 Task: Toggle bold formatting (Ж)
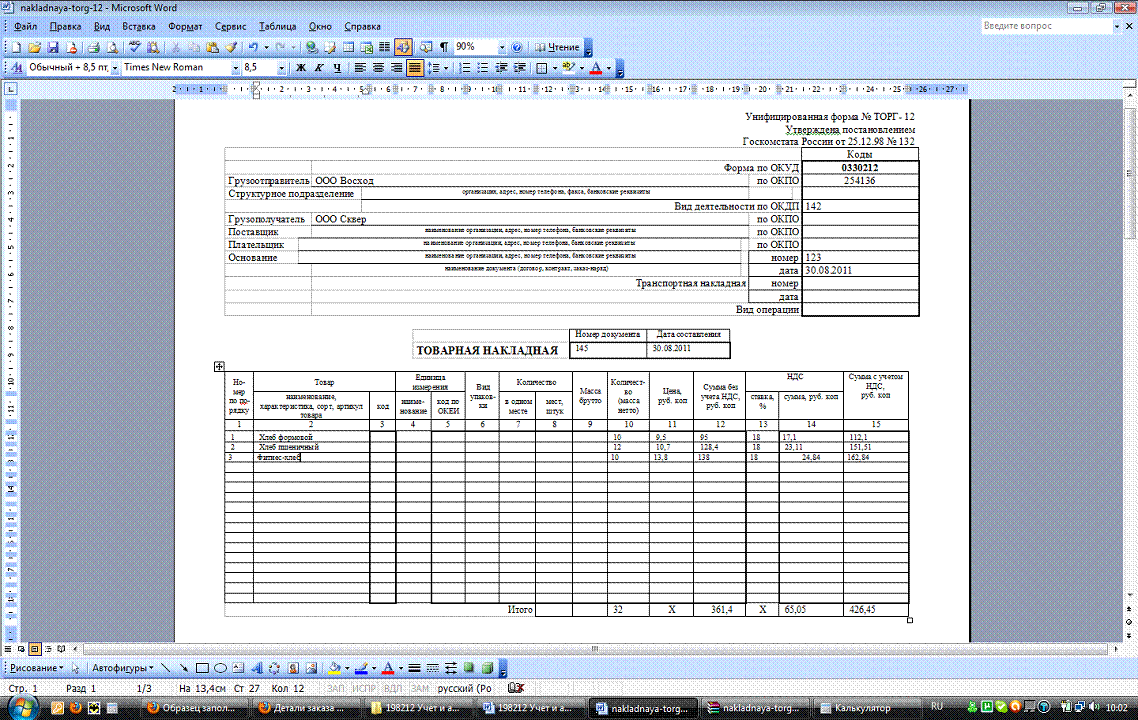(301, 68)
